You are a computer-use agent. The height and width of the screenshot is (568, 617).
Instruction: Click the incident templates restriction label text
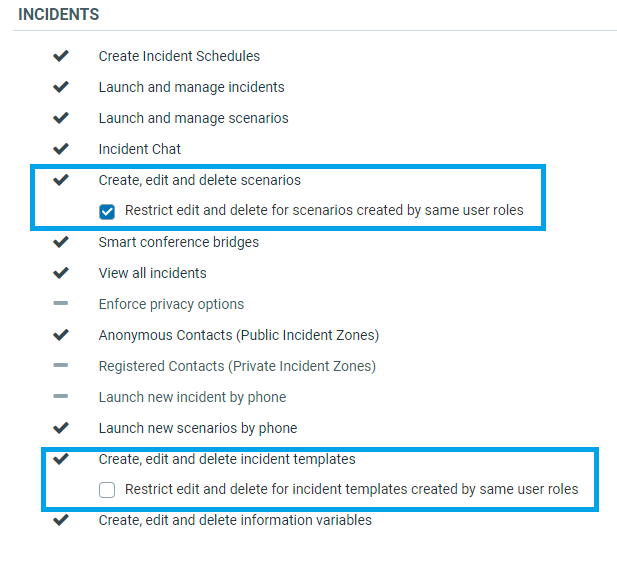tap(352, 489)
